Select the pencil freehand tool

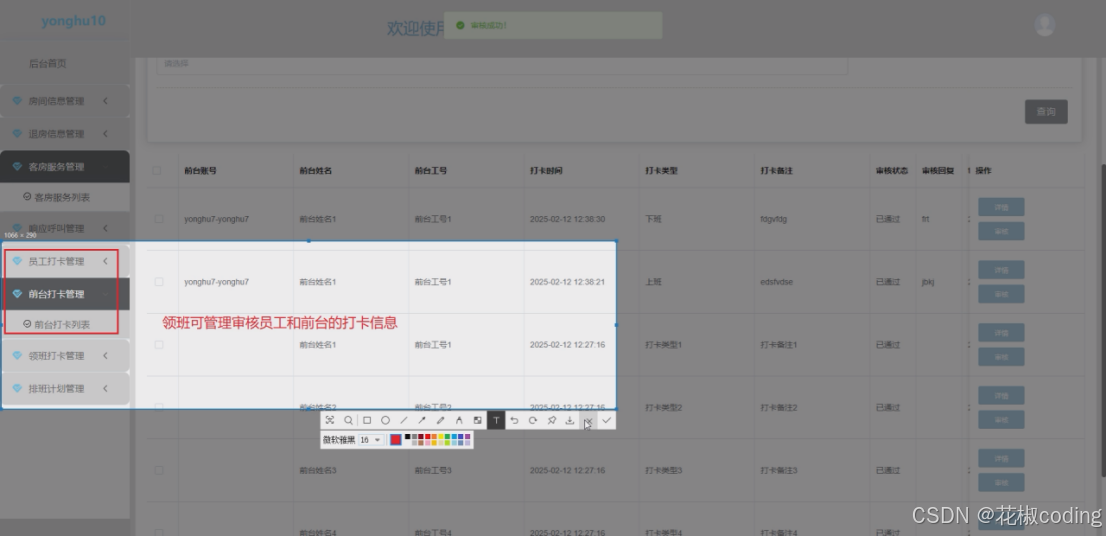440,420
